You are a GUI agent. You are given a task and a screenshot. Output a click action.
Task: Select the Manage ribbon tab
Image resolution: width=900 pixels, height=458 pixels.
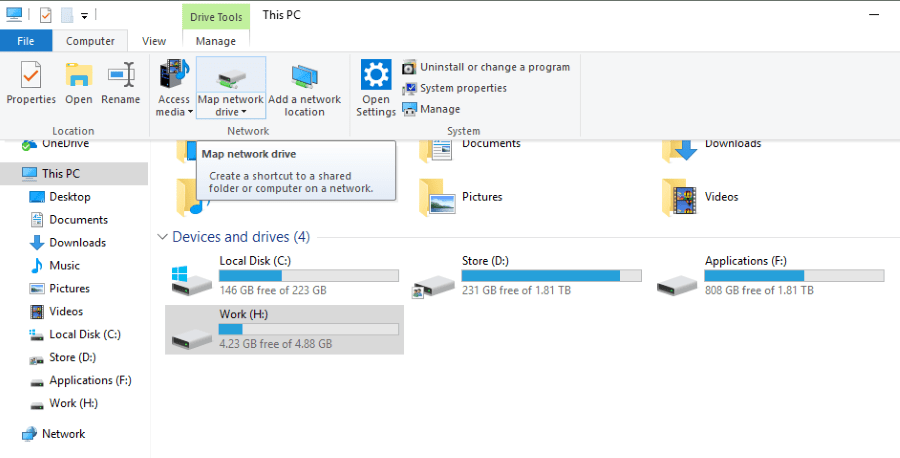point(216,41)
